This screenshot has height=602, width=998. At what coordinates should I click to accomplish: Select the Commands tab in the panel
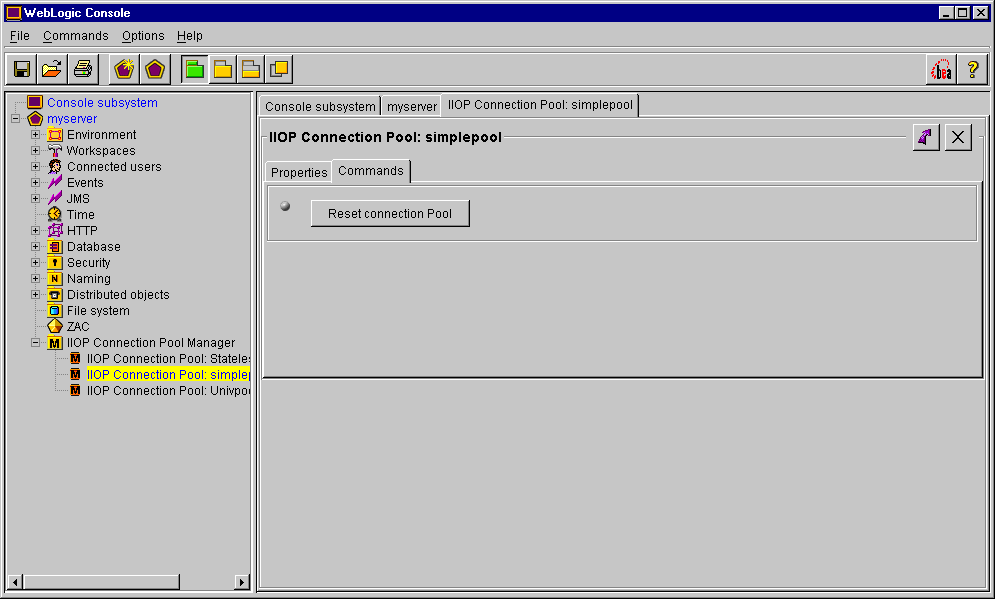coord(371,171)
